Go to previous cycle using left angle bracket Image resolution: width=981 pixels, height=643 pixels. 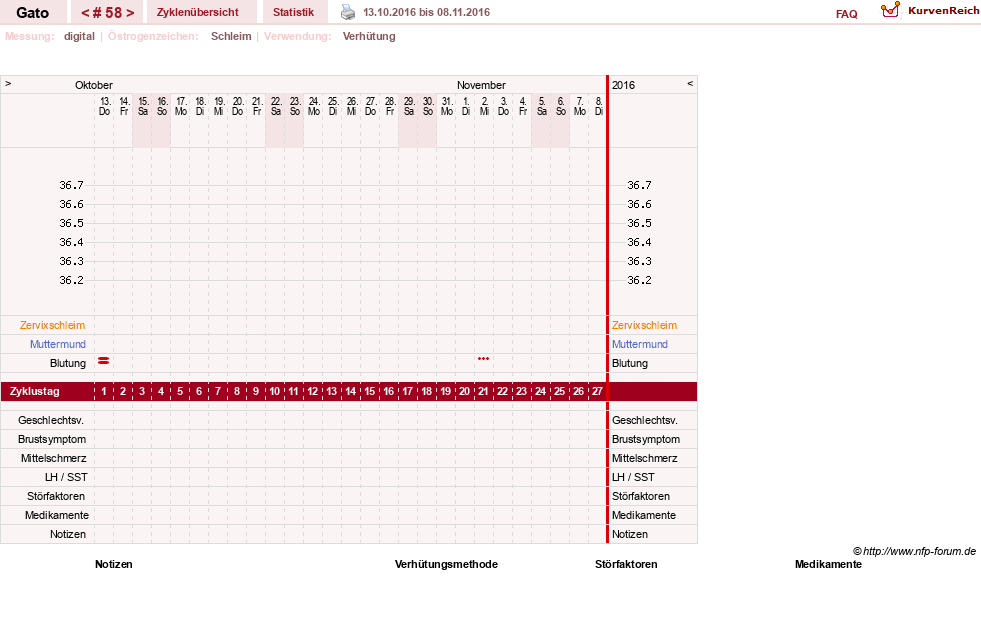tap(85, 13)
